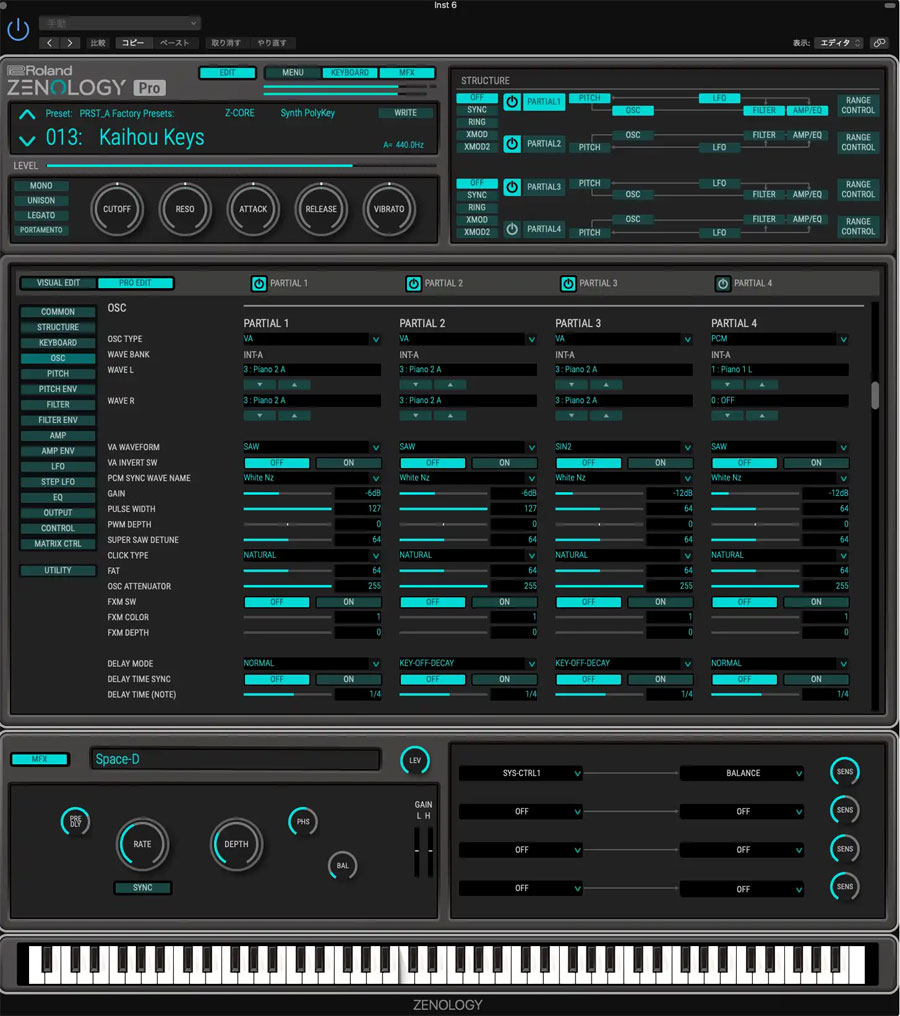
Task: Click the PHS knob in MFX
Action: pyautogui.click(x=303, y=822)
